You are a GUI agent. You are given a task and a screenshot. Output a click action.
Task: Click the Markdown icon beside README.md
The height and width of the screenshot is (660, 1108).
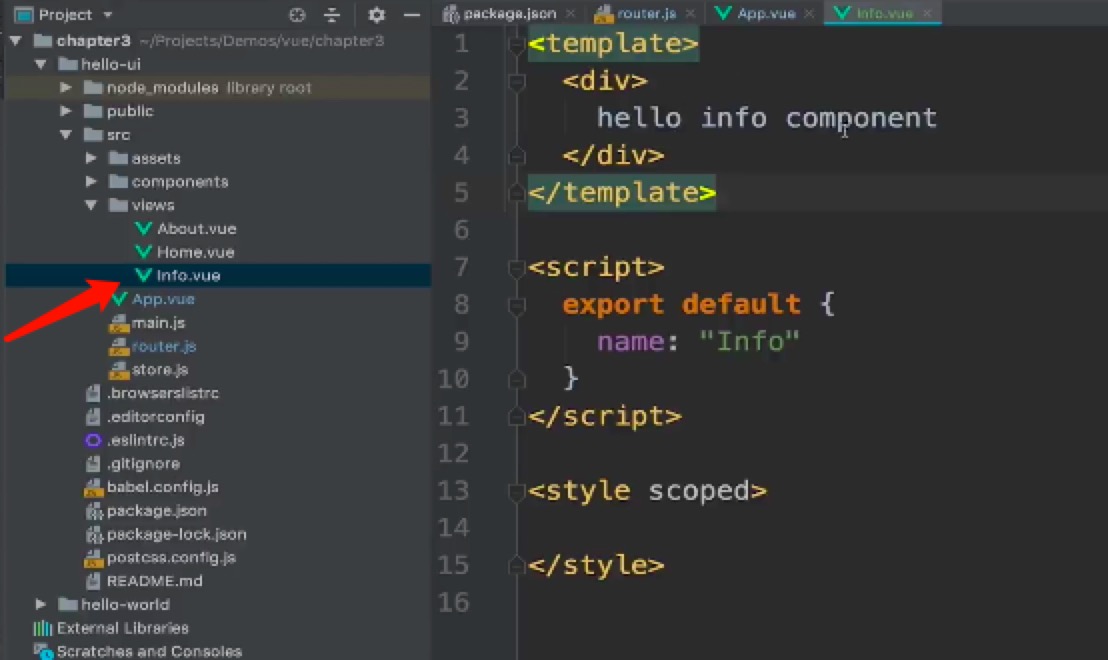93,581
